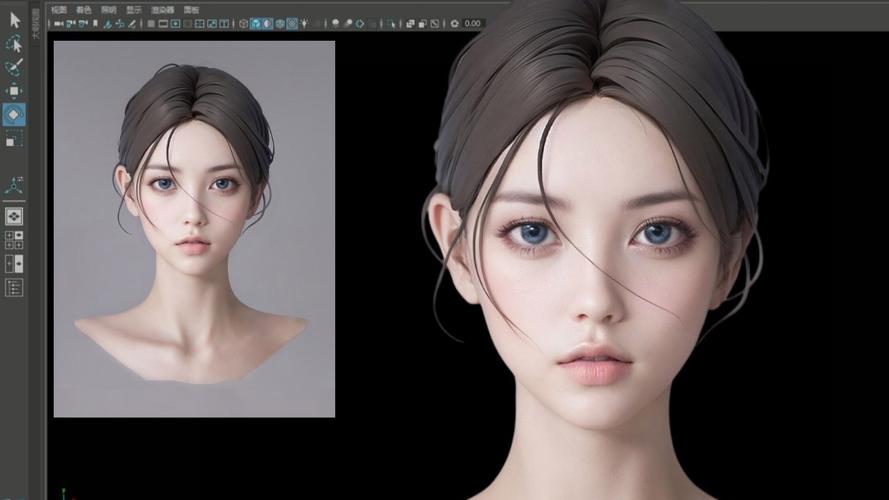Select the Scale tool
Viewport: 889px width, 500px height.
point(14,139)
